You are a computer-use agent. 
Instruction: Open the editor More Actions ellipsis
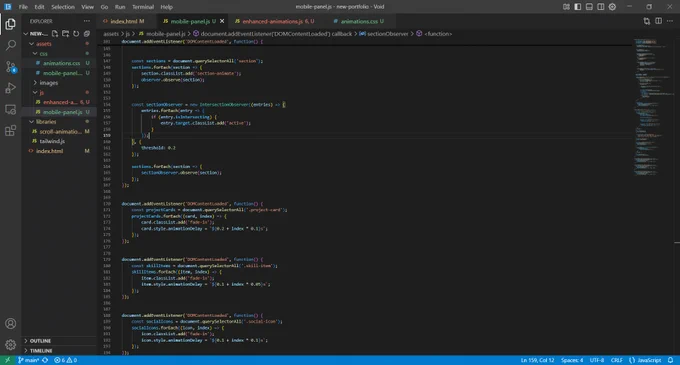pyautogui.click(x=670, y=21)
